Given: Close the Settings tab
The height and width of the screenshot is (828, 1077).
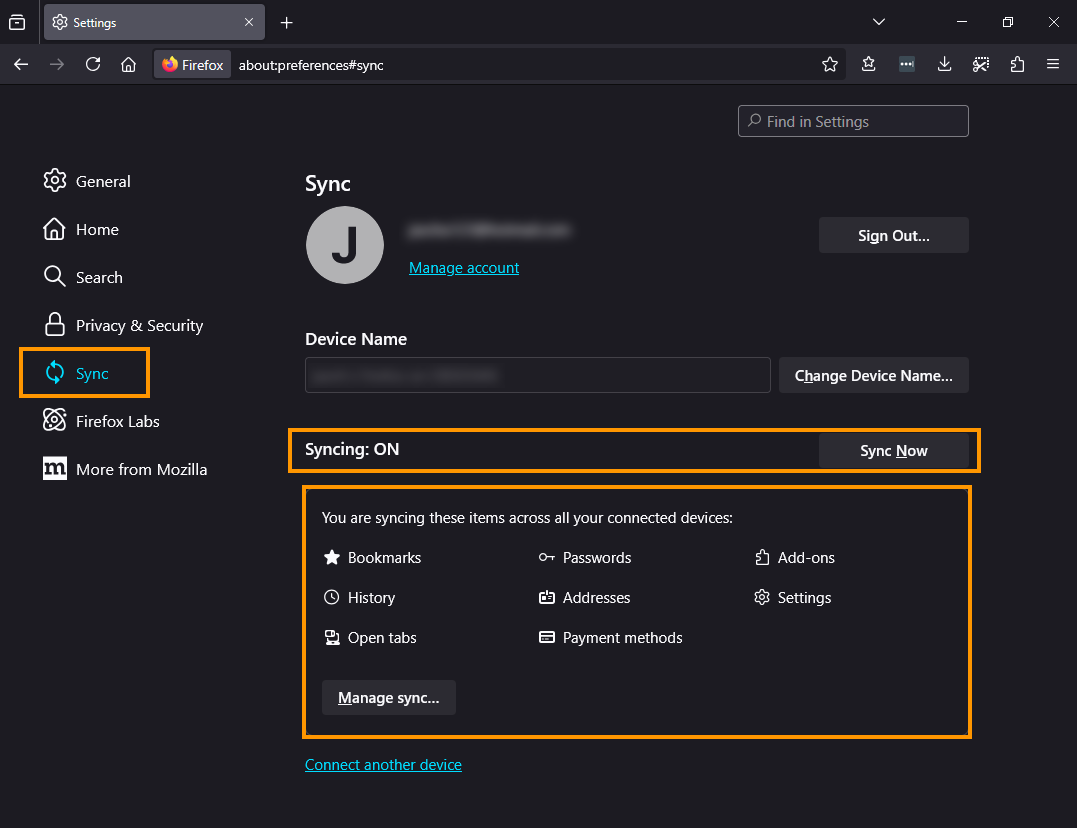Looking at the screenshot, I should point(249,22).
